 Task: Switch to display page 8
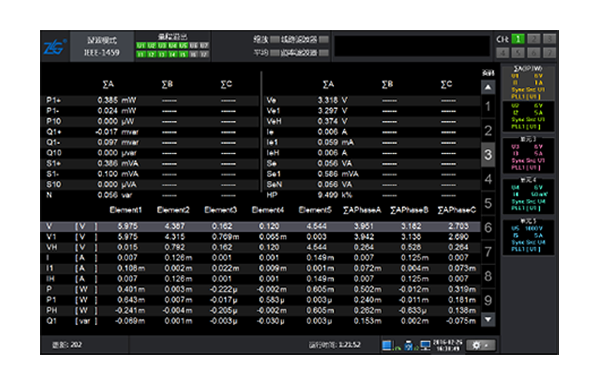488,276
